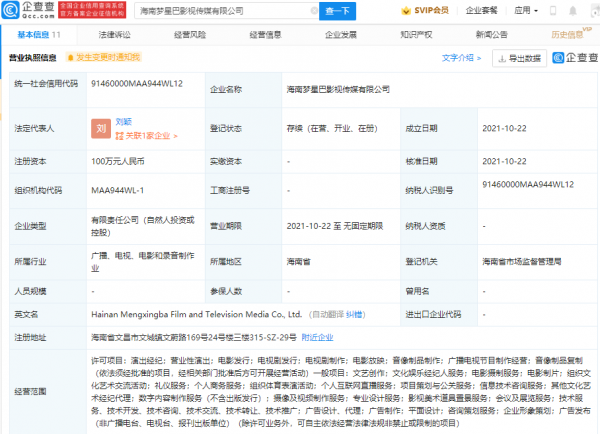Click the 经营范围 row label

point(30,392)
